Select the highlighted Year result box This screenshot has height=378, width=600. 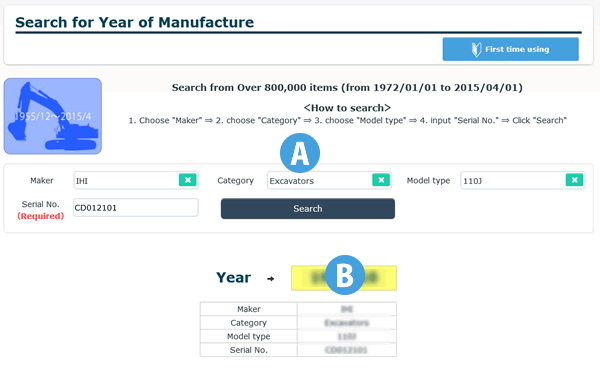344,278
